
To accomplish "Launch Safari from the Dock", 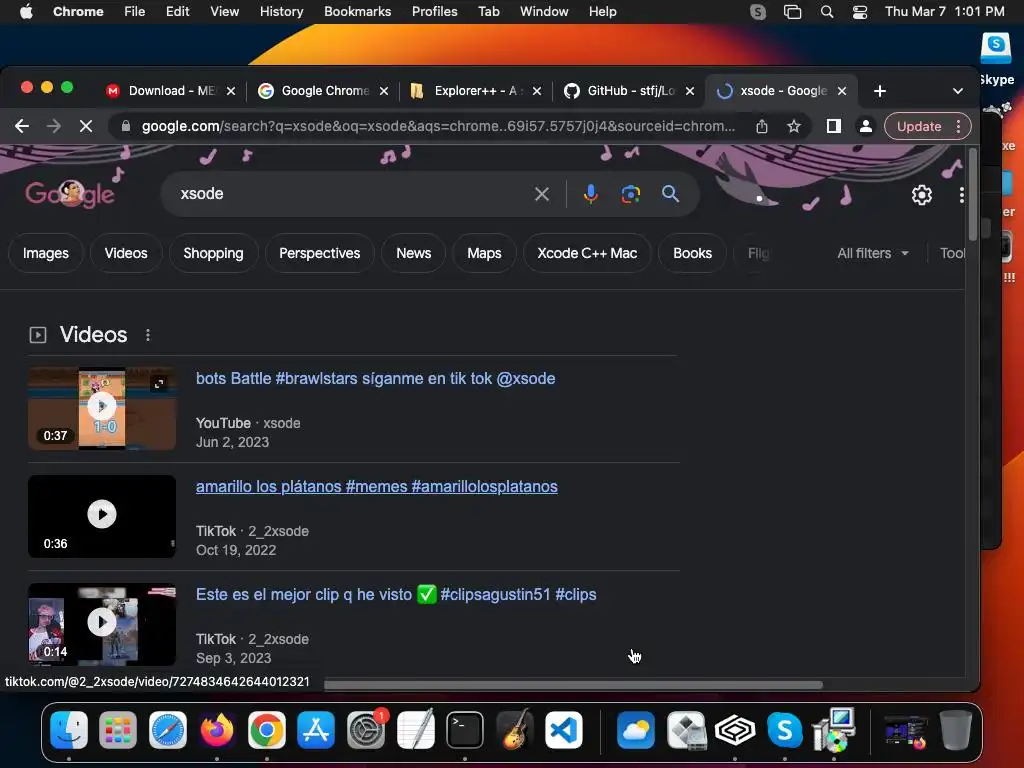I will 168,729.
